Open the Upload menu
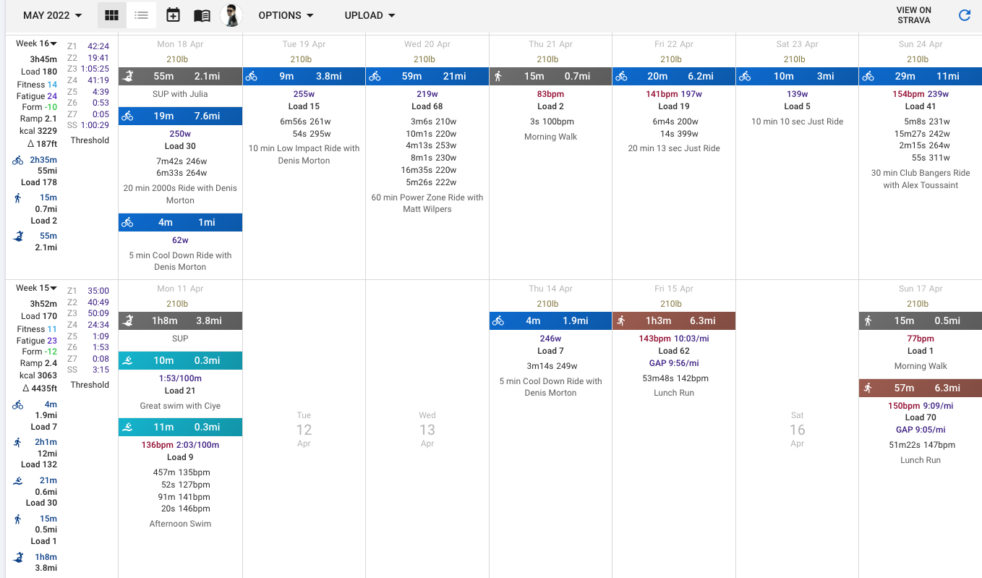Image resolution: width=982 pixels, height=578 pixels. click(369, 15)
